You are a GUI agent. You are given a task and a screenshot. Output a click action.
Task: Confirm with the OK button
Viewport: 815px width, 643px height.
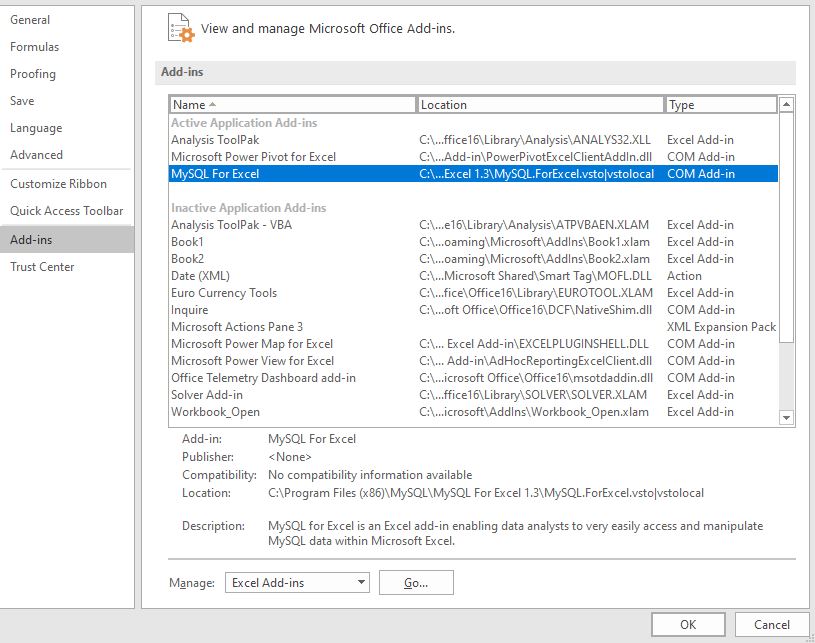tap(688, 625)
